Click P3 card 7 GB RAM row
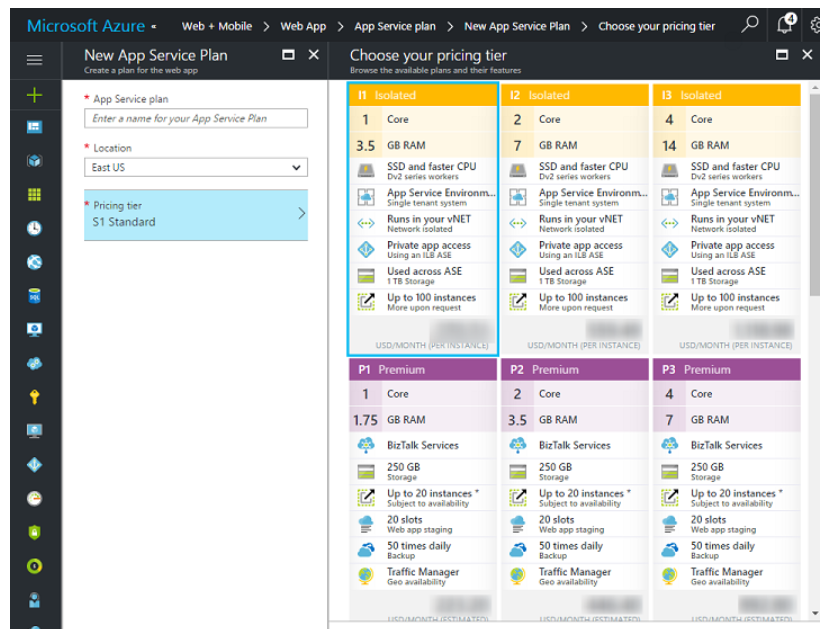The height and width of the screenshot is (629, 834). pos(727,420)
